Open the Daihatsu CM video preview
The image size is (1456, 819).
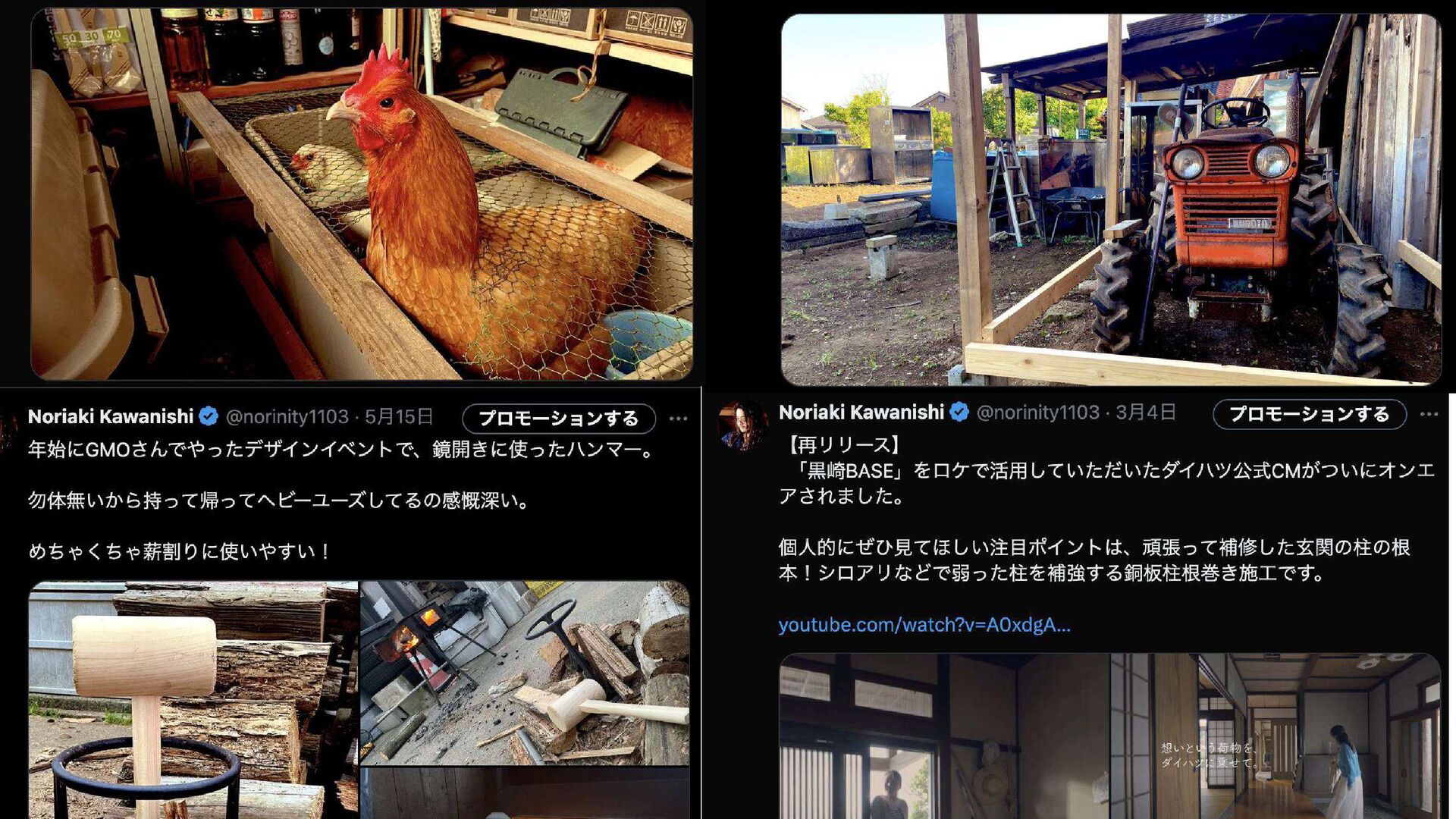1110,736
